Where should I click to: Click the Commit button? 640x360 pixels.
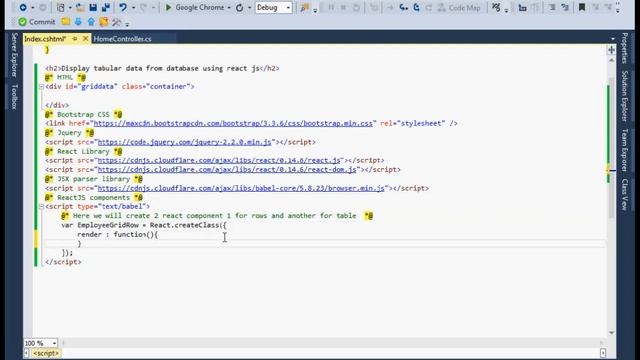tap(37, 22)
